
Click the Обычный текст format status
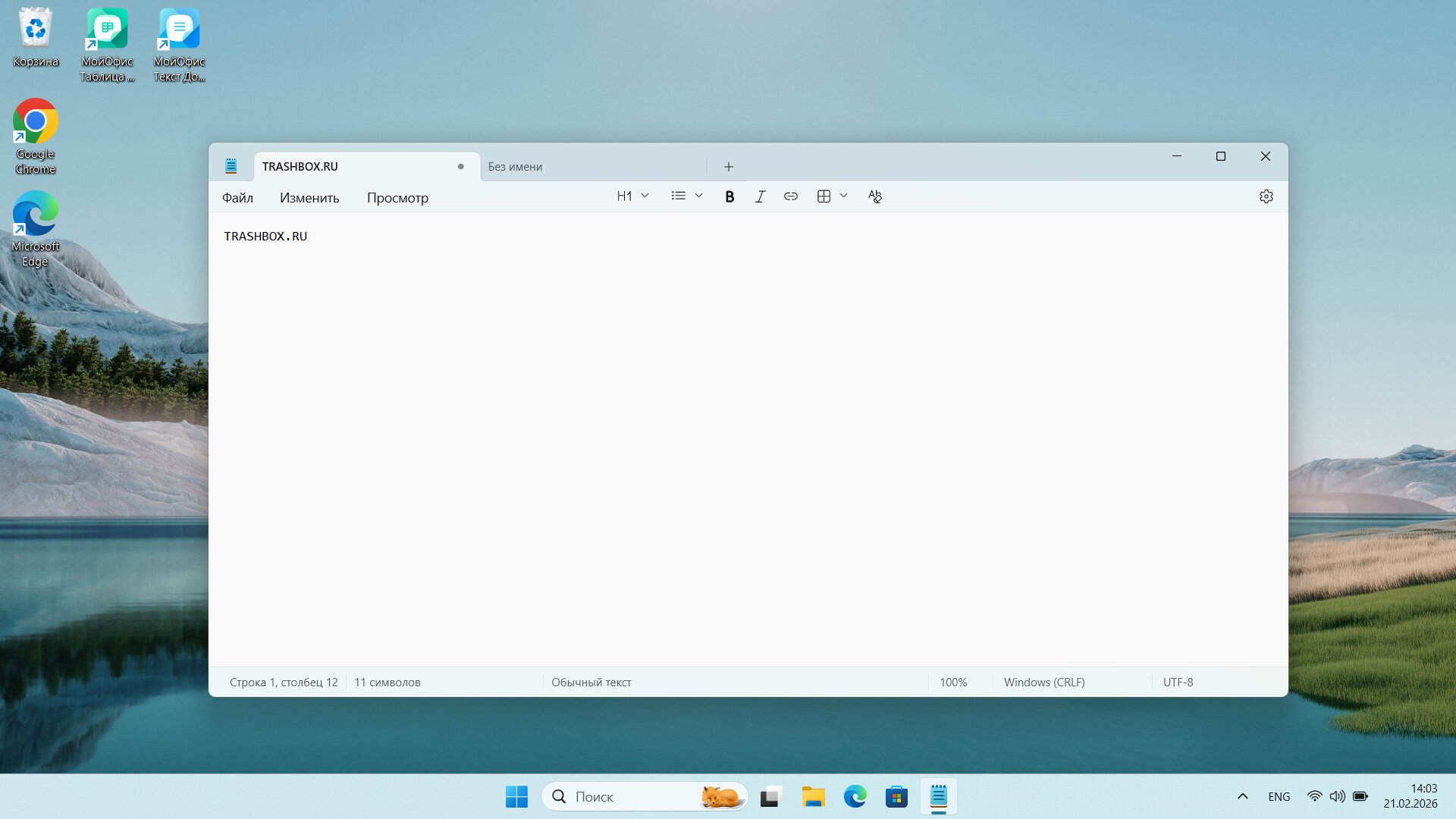pyautogui.click(x=591, y=682)
